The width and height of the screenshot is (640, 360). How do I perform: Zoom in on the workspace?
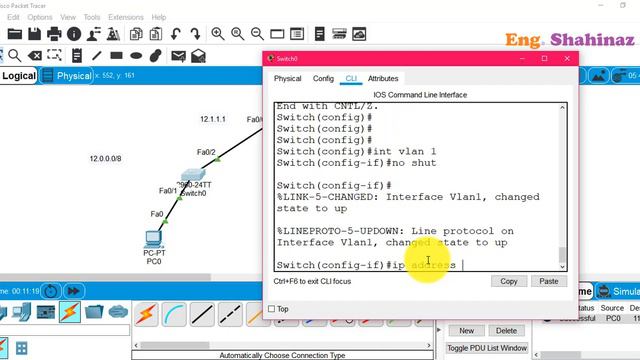click(x=218, y=34)
